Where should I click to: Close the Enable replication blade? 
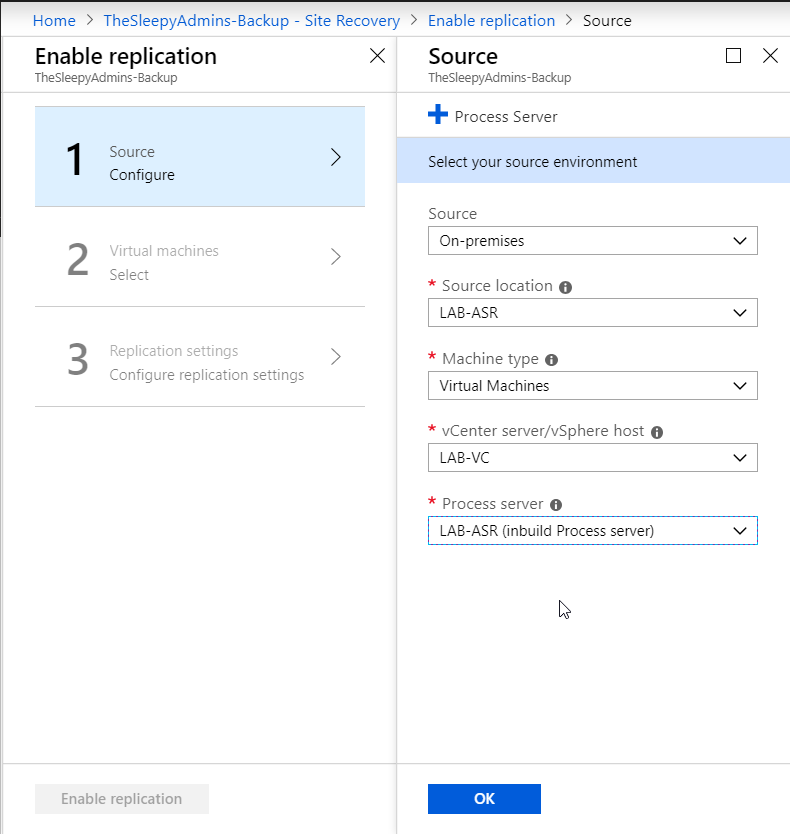[377, 56]
